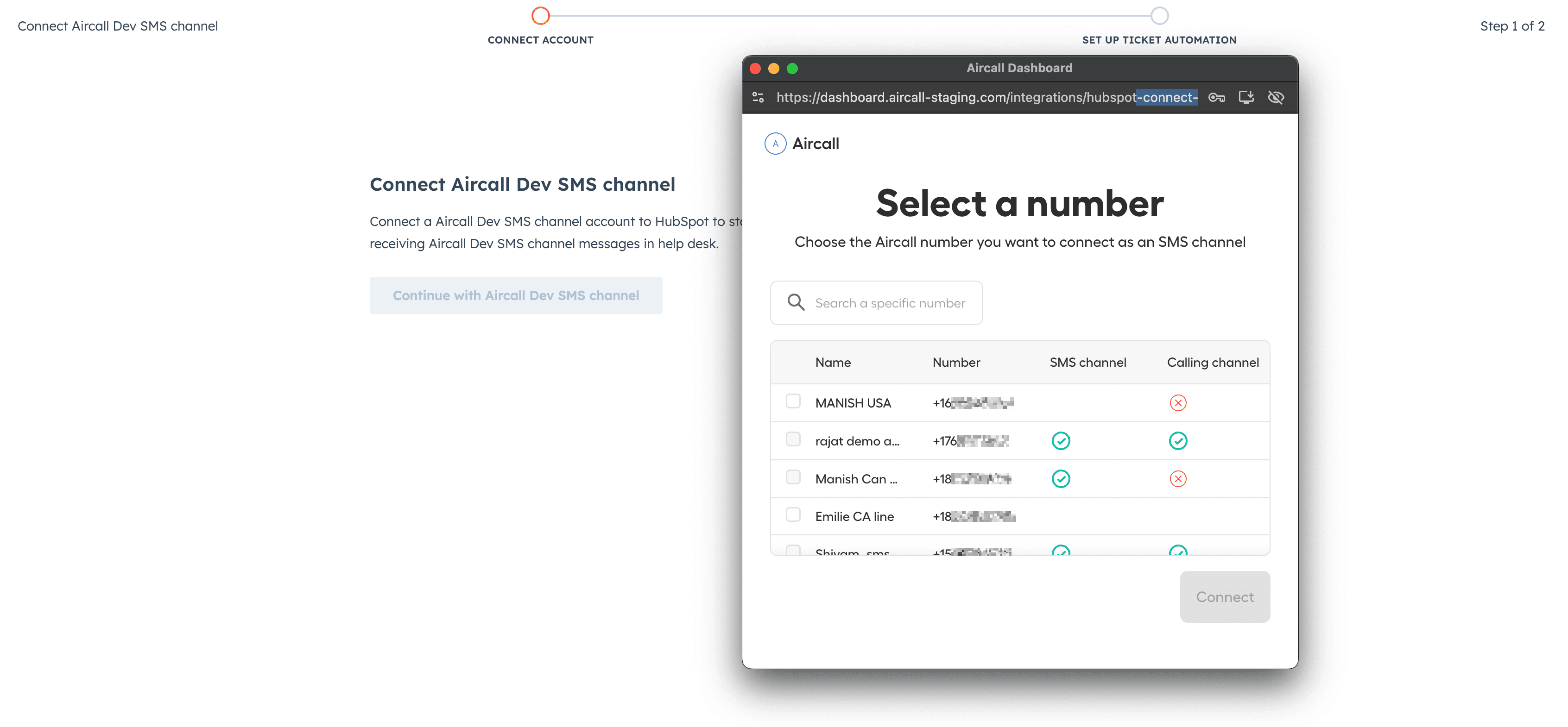Click the crossed-out eye tracking icon

click(1276, 97)
